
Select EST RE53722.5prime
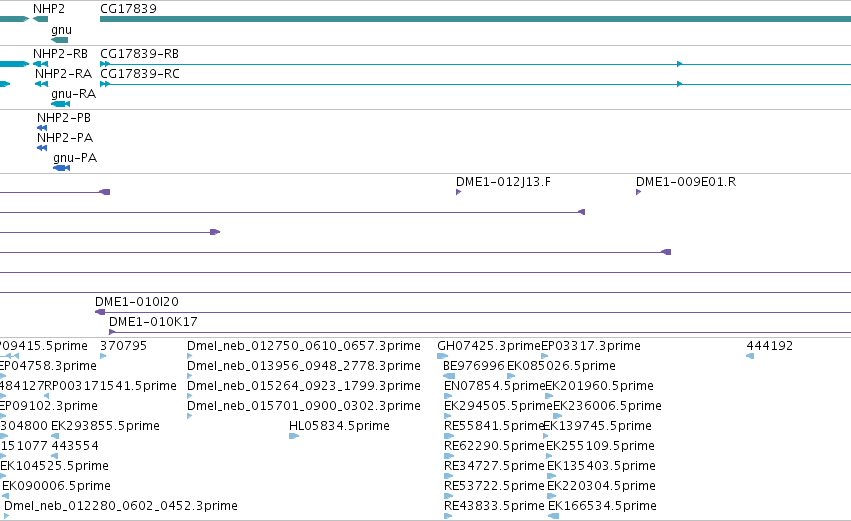coord(494,486)
